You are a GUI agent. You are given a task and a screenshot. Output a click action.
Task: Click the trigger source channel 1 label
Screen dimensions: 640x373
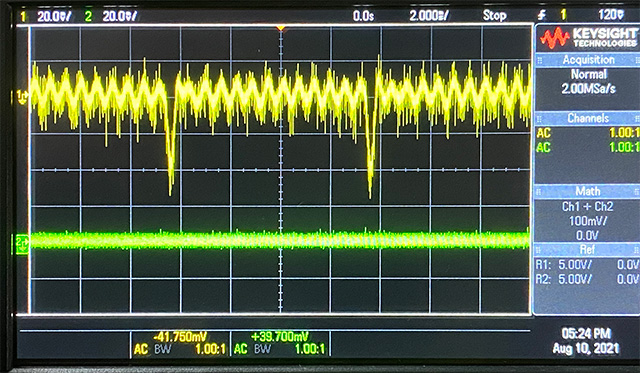(563, 16)
